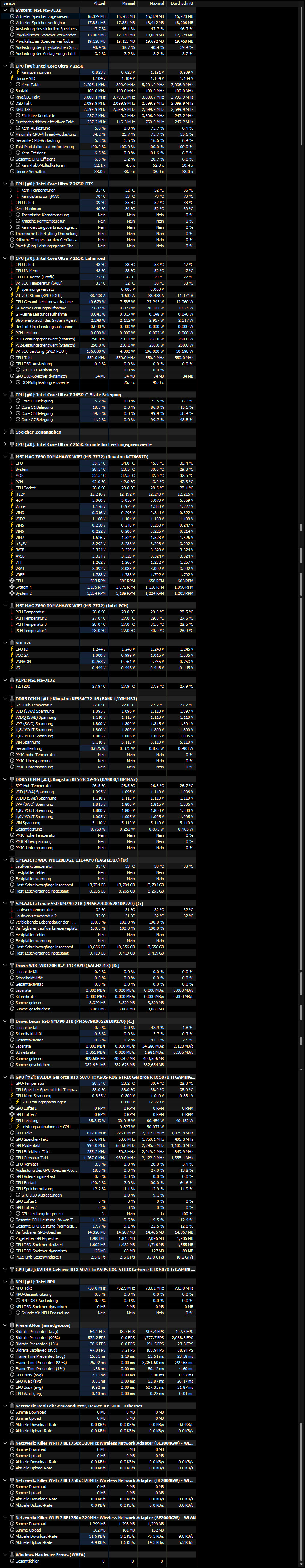Expand the Kern-Takte sub-row
The height and width of the screenshot is (1568, 305).
(11, 85)
